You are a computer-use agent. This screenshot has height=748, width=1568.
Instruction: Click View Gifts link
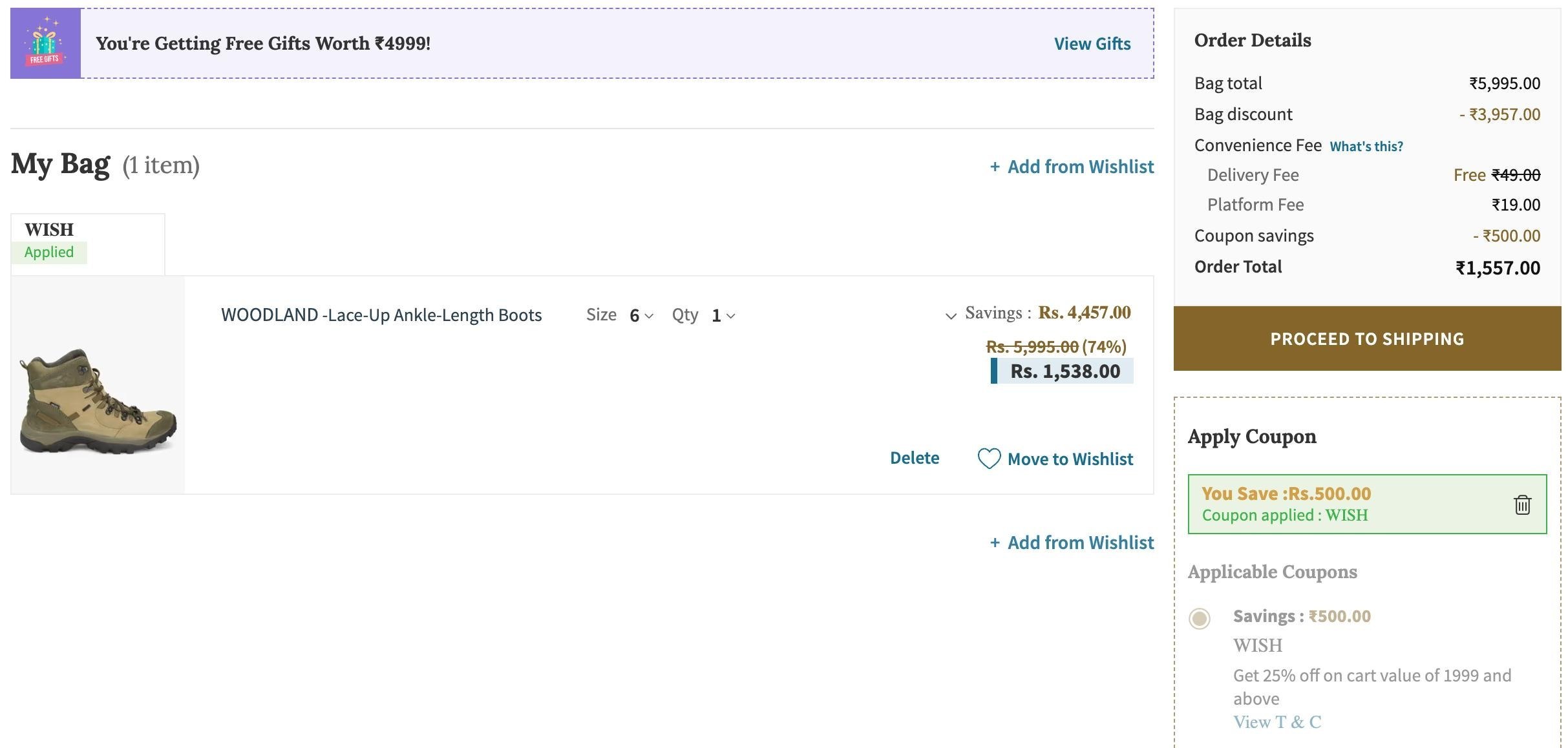coord(1092,44)
